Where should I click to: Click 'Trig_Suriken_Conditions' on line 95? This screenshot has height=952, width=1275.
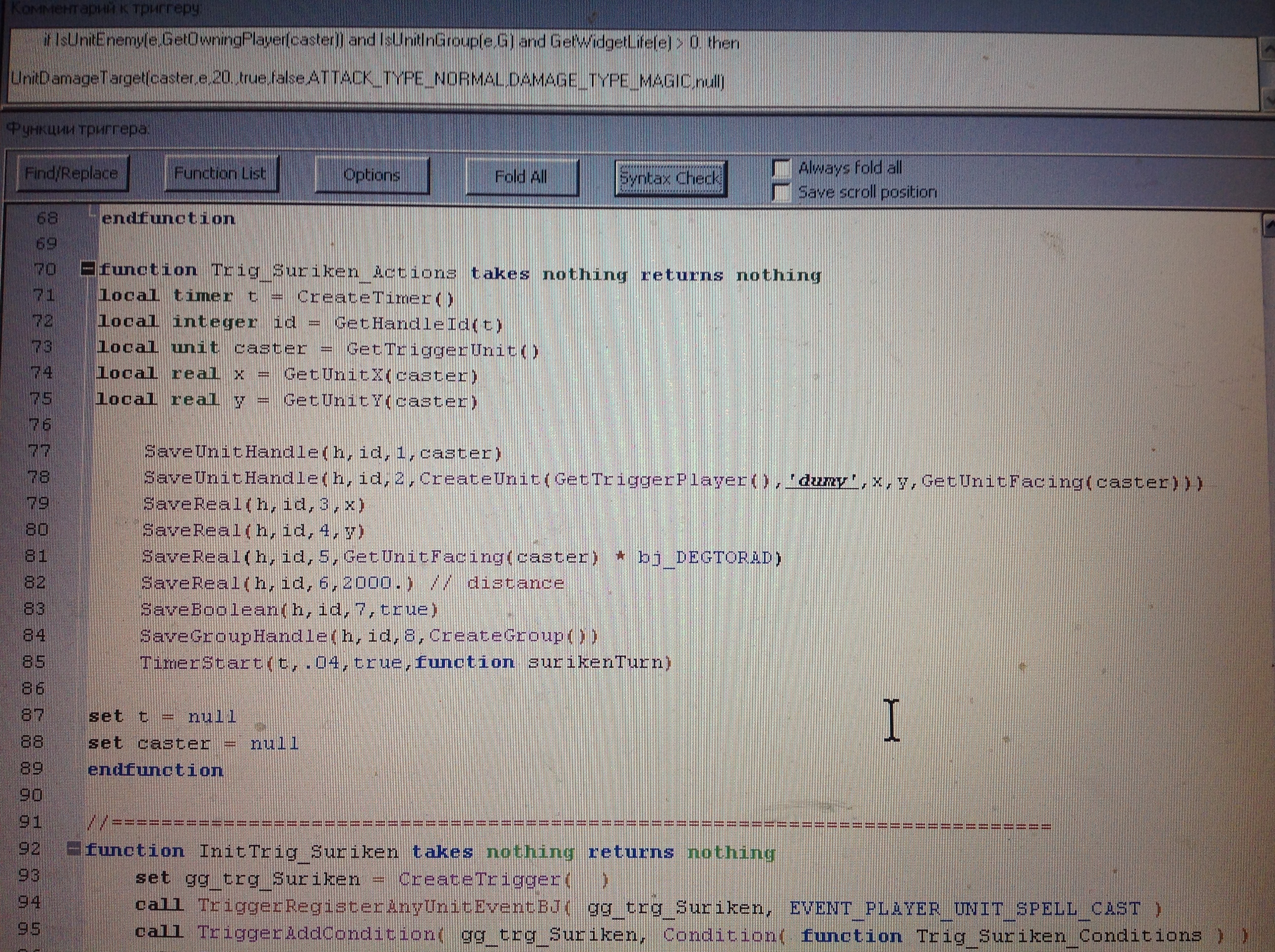[1060, 936]
